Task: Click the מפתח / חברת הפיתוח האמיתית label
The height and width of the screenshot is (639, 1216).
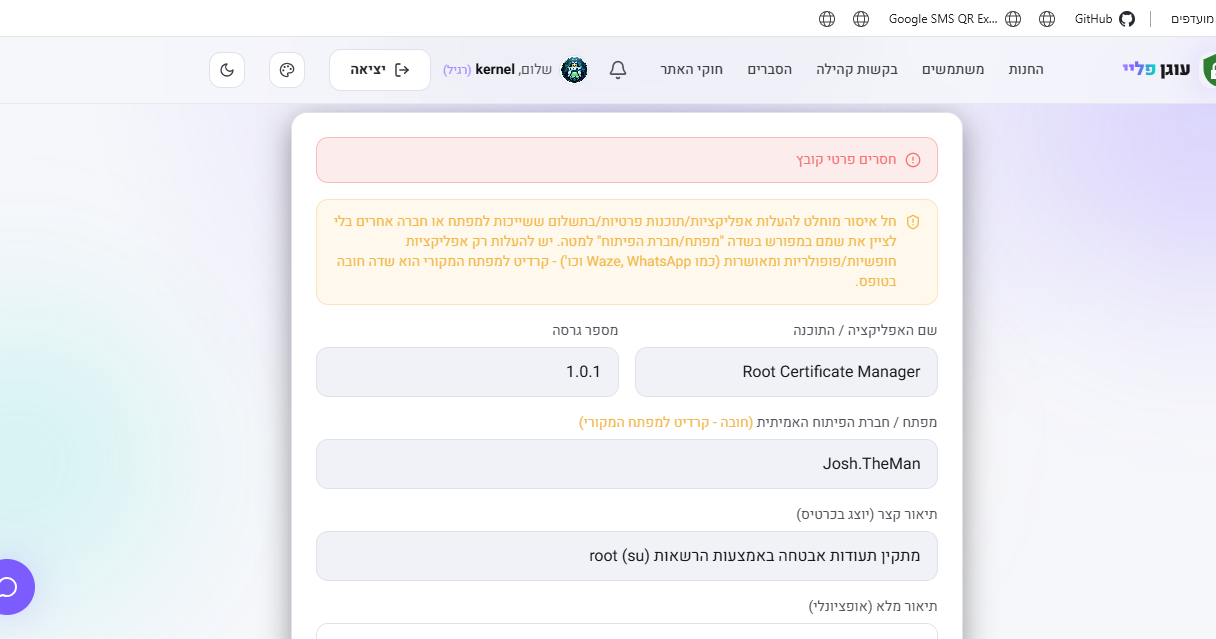Action: click(x=847, y=422)
